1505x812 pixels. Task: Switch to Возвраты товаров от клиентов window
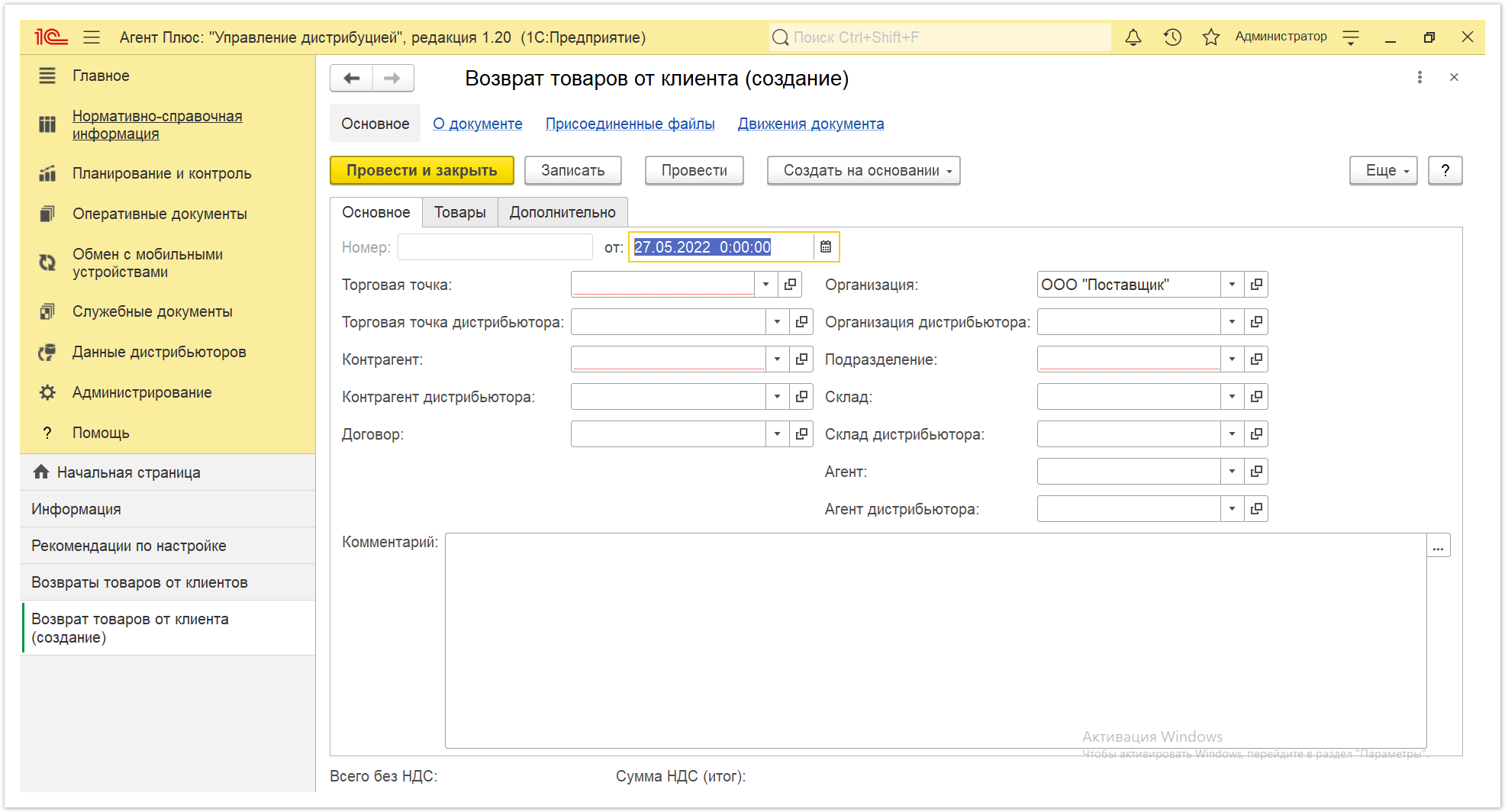coord(168,582)
